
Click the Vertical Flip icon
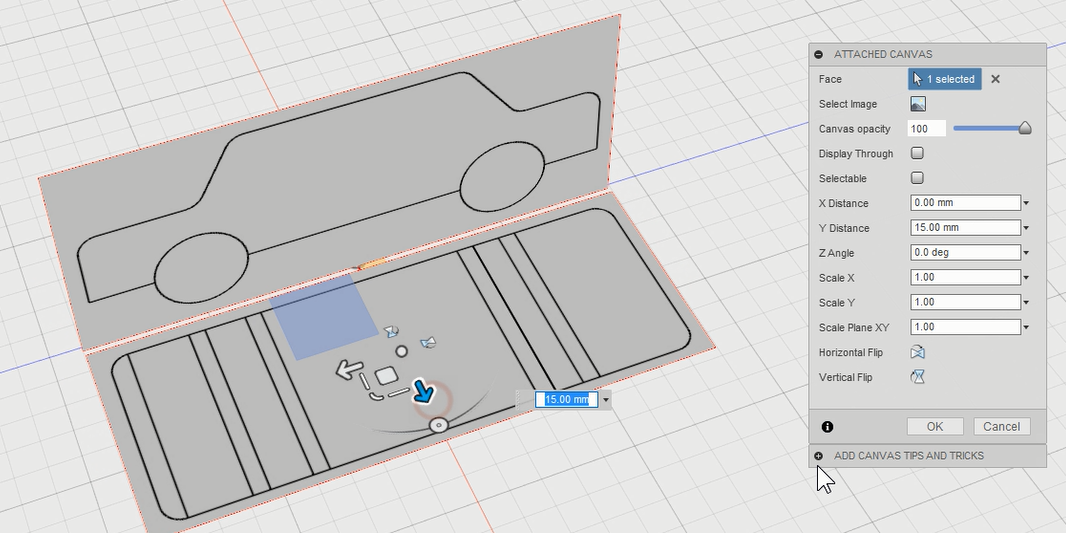tap(918, 377)
